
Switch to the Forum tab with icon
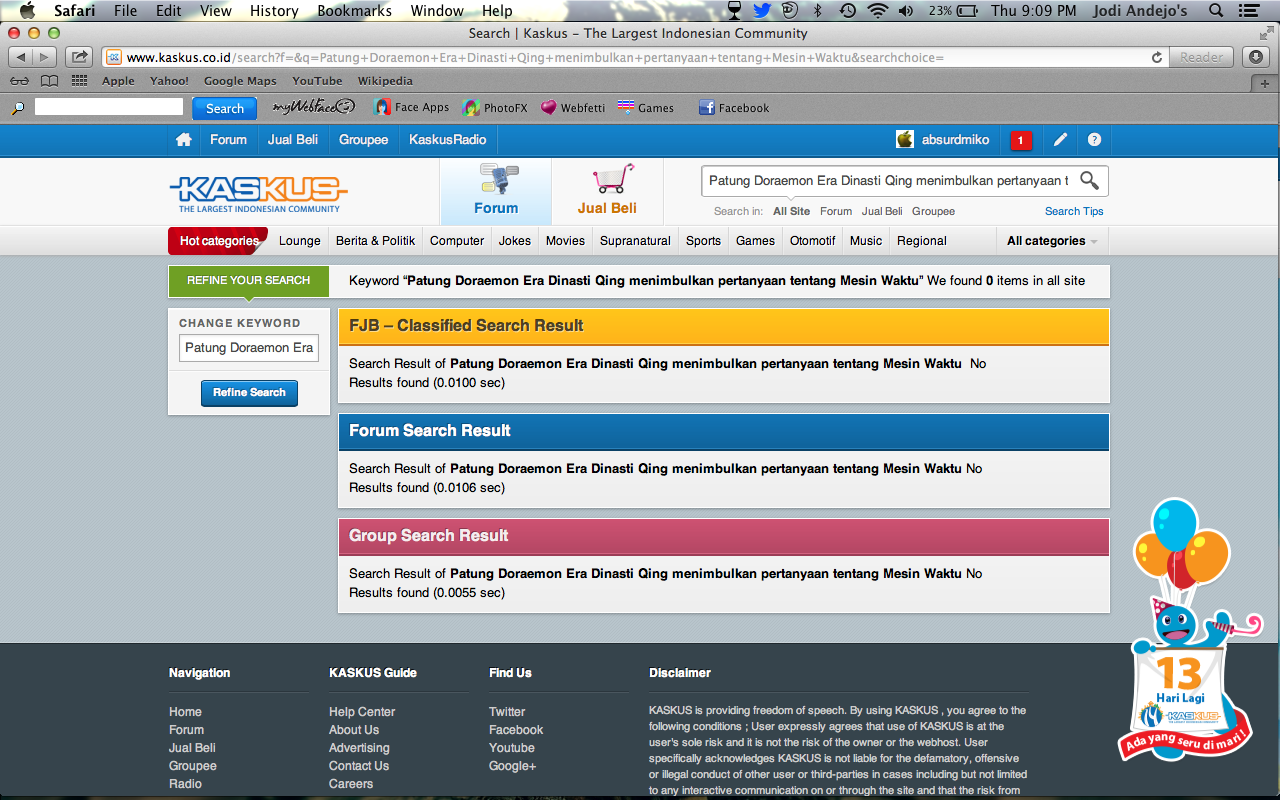click(496, 191)
